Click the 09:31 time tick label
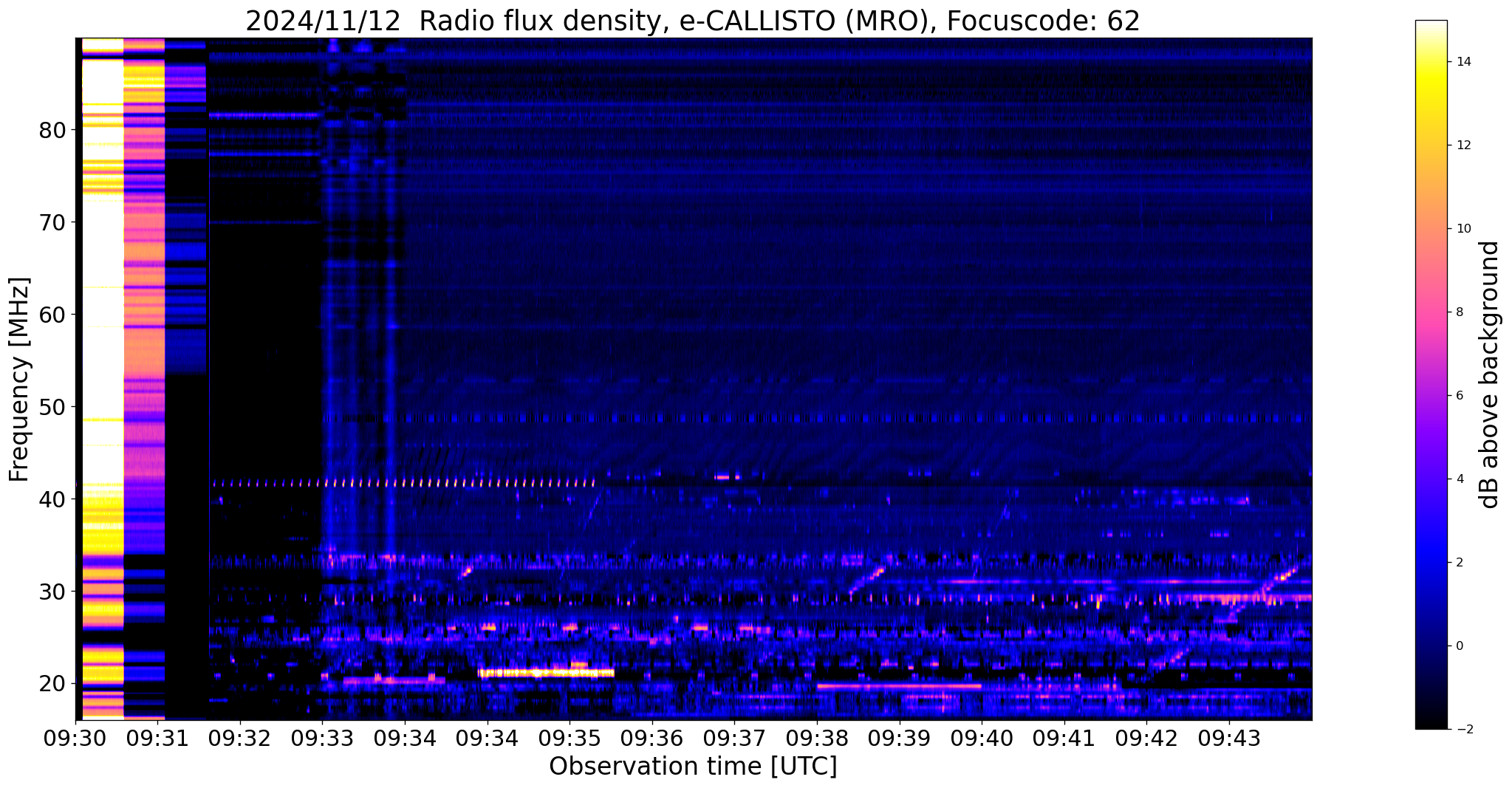 (157, 737)
